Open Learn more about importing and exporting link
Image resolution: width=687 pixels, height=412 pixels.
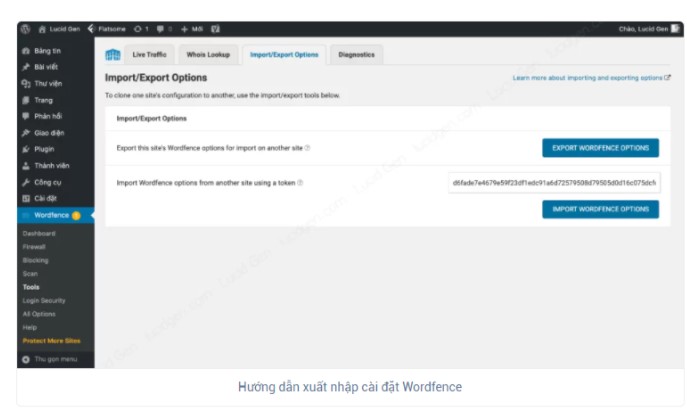point(590,77)
